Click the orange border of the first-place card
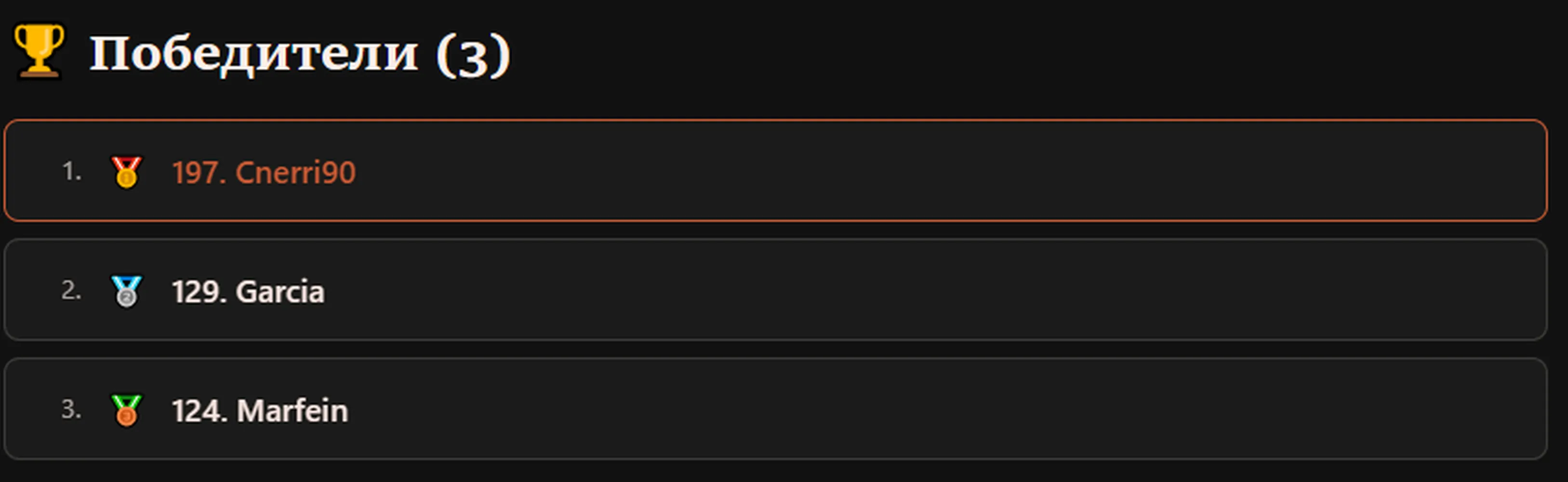This screenshot has width=1568, height=482. pos(775,120)
